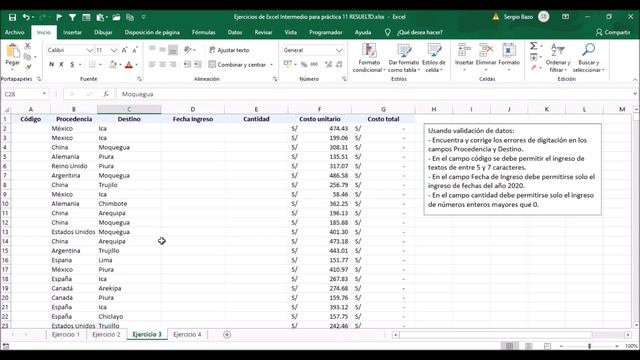This screenshot has height=360, width=640.
Task: Click the Autosum sigma icon
Action: coord(533,46)
